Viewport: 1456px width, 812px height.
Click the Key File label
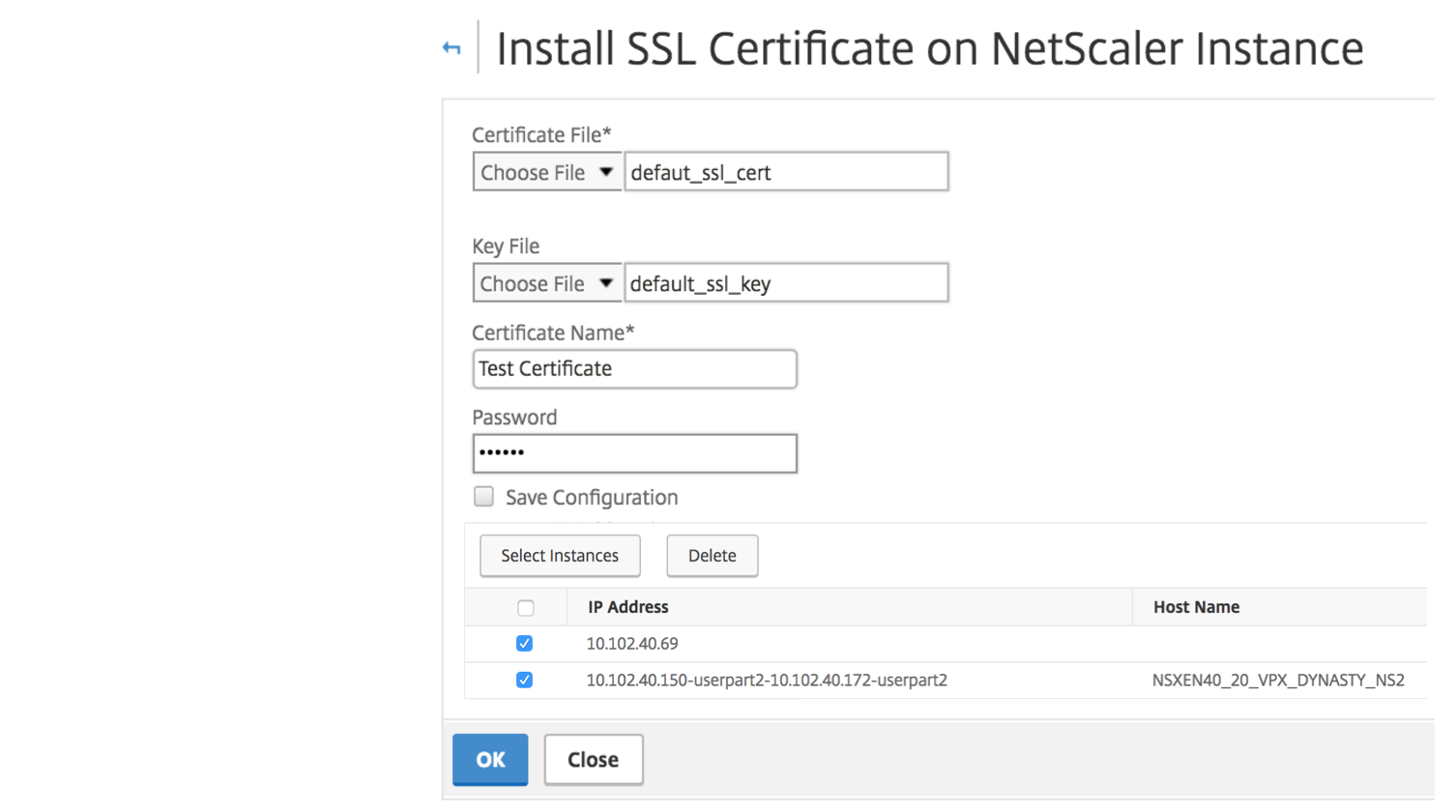click(x=506, y=246)
